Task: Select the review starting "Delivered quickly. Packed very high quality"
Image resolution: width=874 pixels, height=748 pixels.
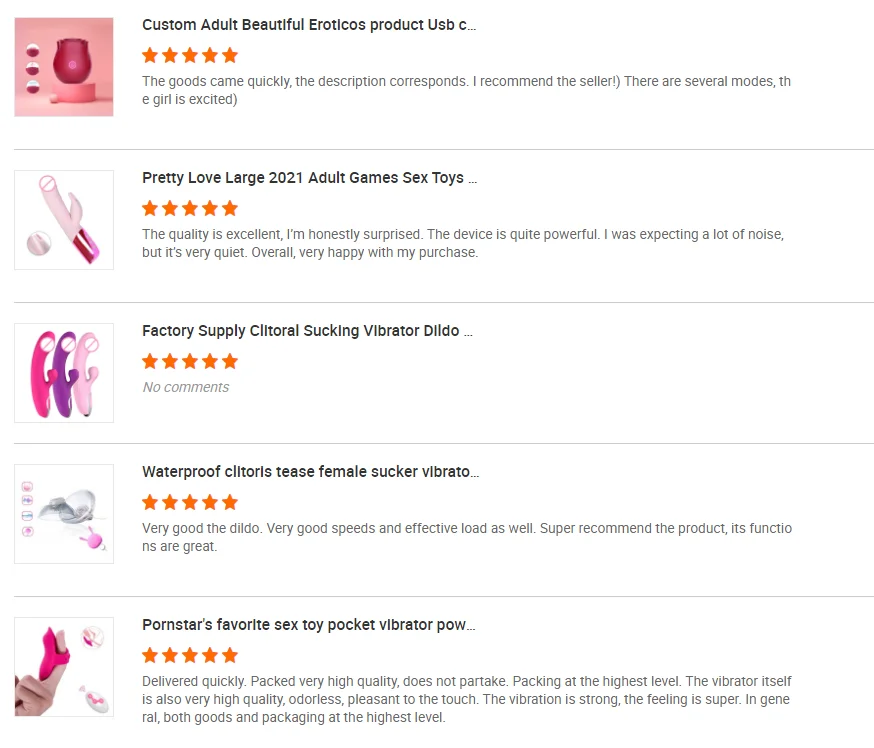Action: (466, 699)
